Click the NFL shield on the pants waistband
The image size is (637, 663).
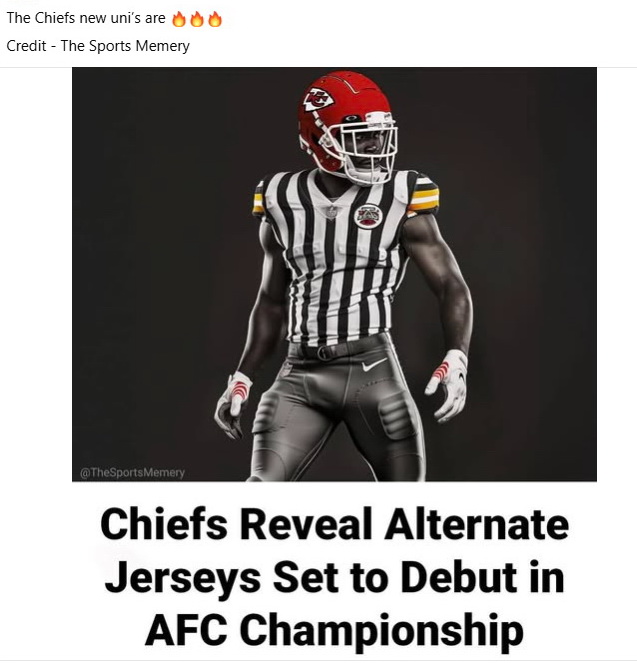(x=287, y=369)
